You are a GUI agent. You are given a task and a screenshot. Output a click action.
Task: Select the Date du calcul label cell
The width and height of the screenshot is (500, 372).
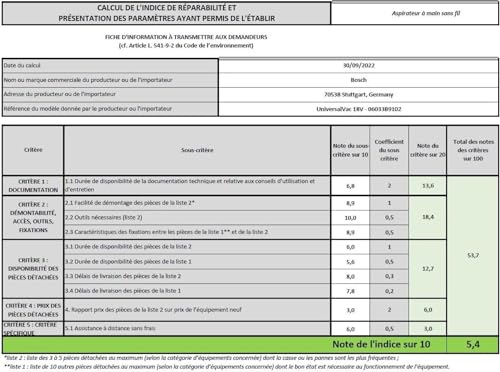[x=110, y=66]
